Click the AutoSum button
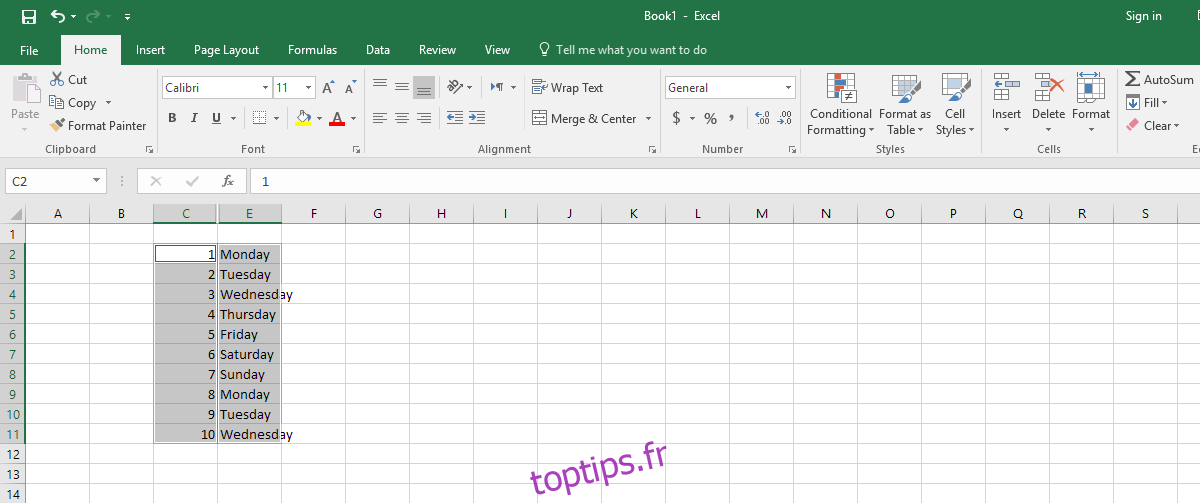Screen dimensions: 1200x503 [x=1159, y=80]
